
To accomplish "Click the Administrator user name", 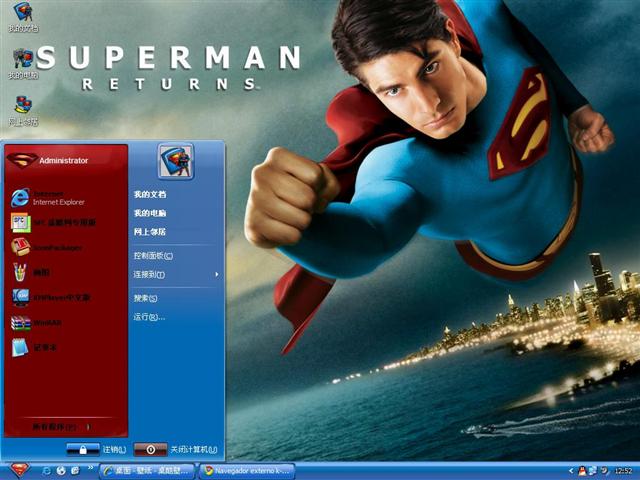I will pyautogui.click(x=64, y=160).
